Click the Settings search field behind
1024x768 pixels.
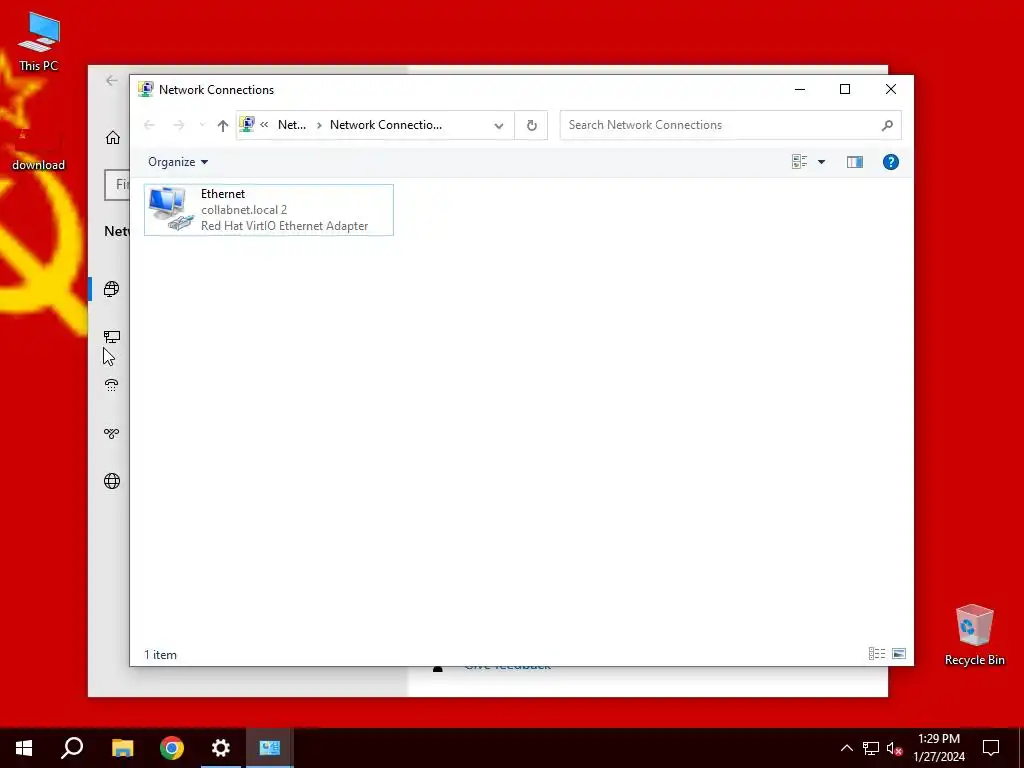[117, 184]
